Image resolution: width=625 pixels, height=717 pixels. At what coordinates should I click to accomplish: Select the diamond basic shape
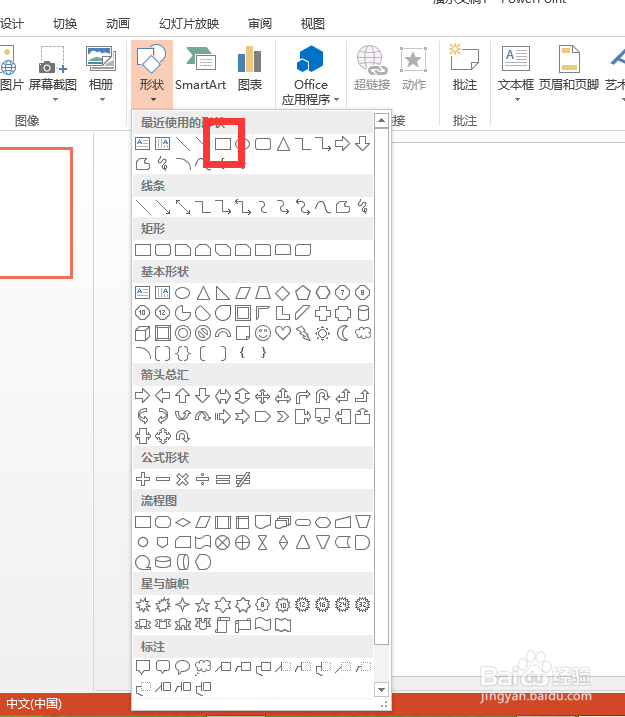point(283,293)
